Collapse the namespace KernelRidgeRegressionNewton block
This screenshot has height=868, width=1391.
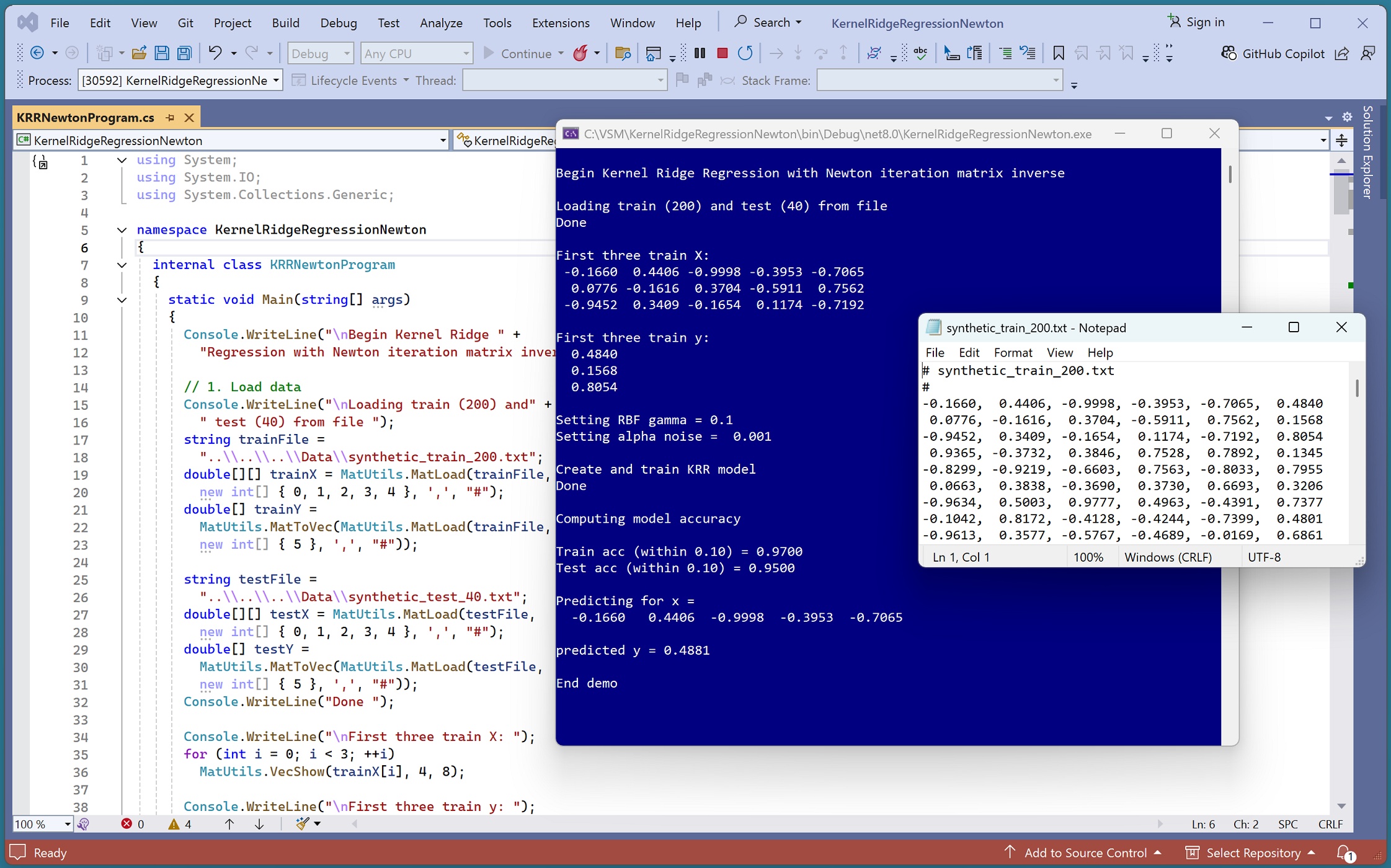click(x=122, y=230)
